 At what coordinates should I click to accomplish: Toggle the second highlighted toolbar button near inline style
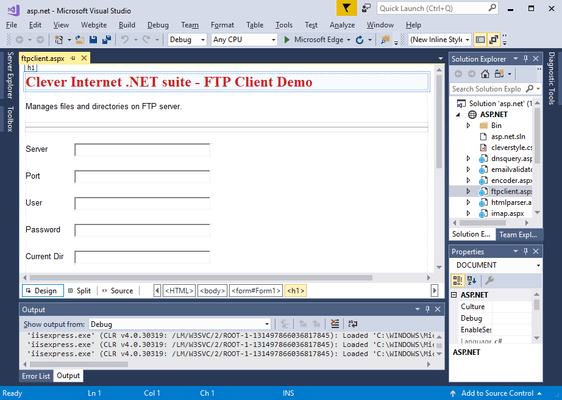[x=494, y=40]
